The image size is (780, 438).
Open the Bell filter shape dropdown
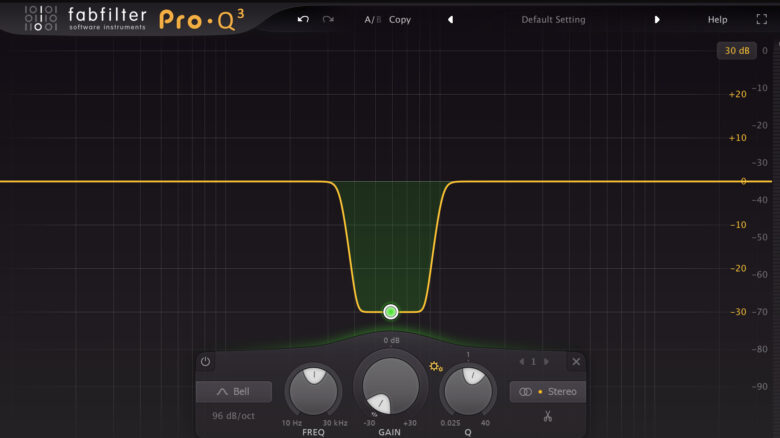coord(234,392)
